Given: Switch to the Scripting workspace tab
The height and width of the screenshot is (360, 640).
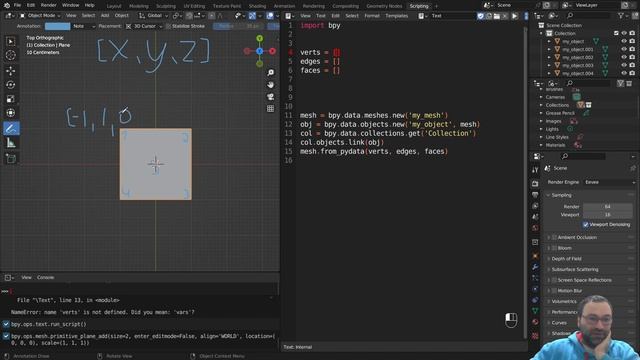Looking at the screenshot, I should [419, 6].
